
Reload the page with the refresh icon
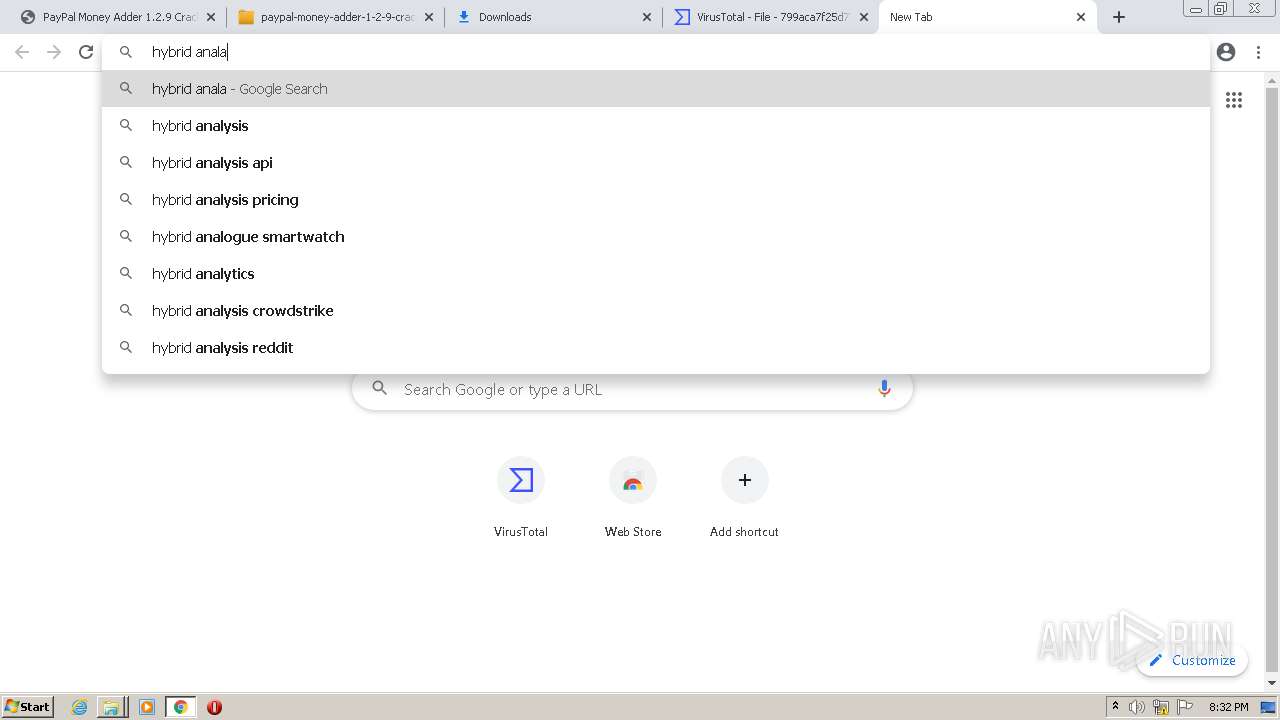click(86, 52)
